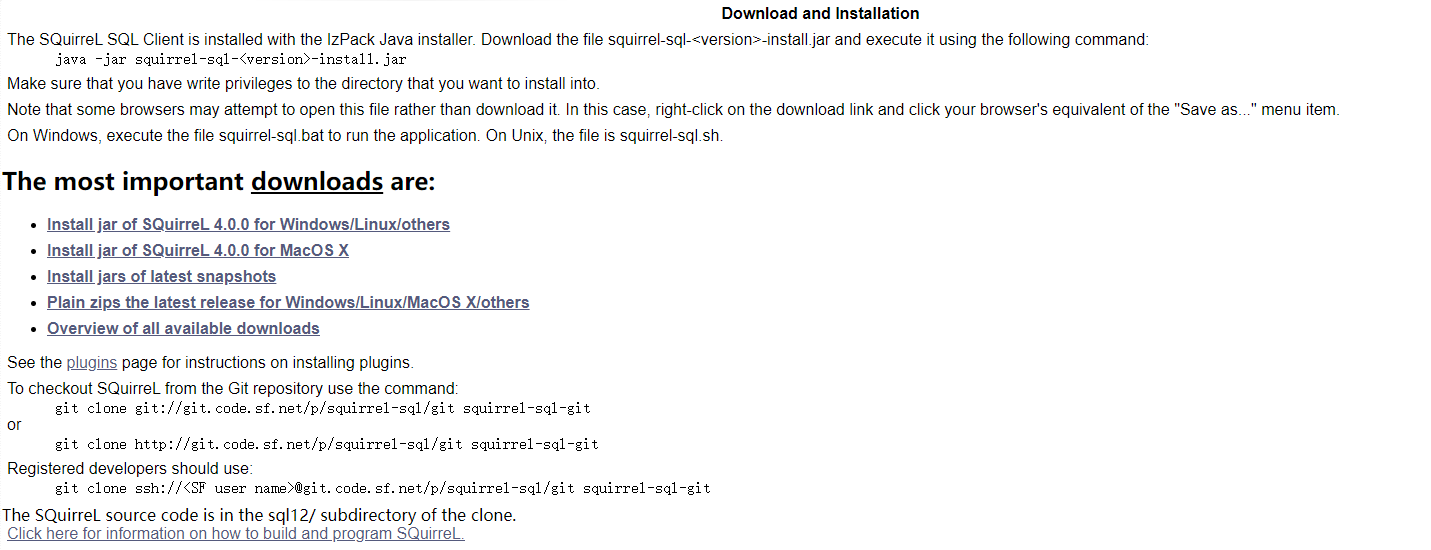Click the build and program SQuirreL link
This screenshot has height=550, width=1431.
coord(236,534)
